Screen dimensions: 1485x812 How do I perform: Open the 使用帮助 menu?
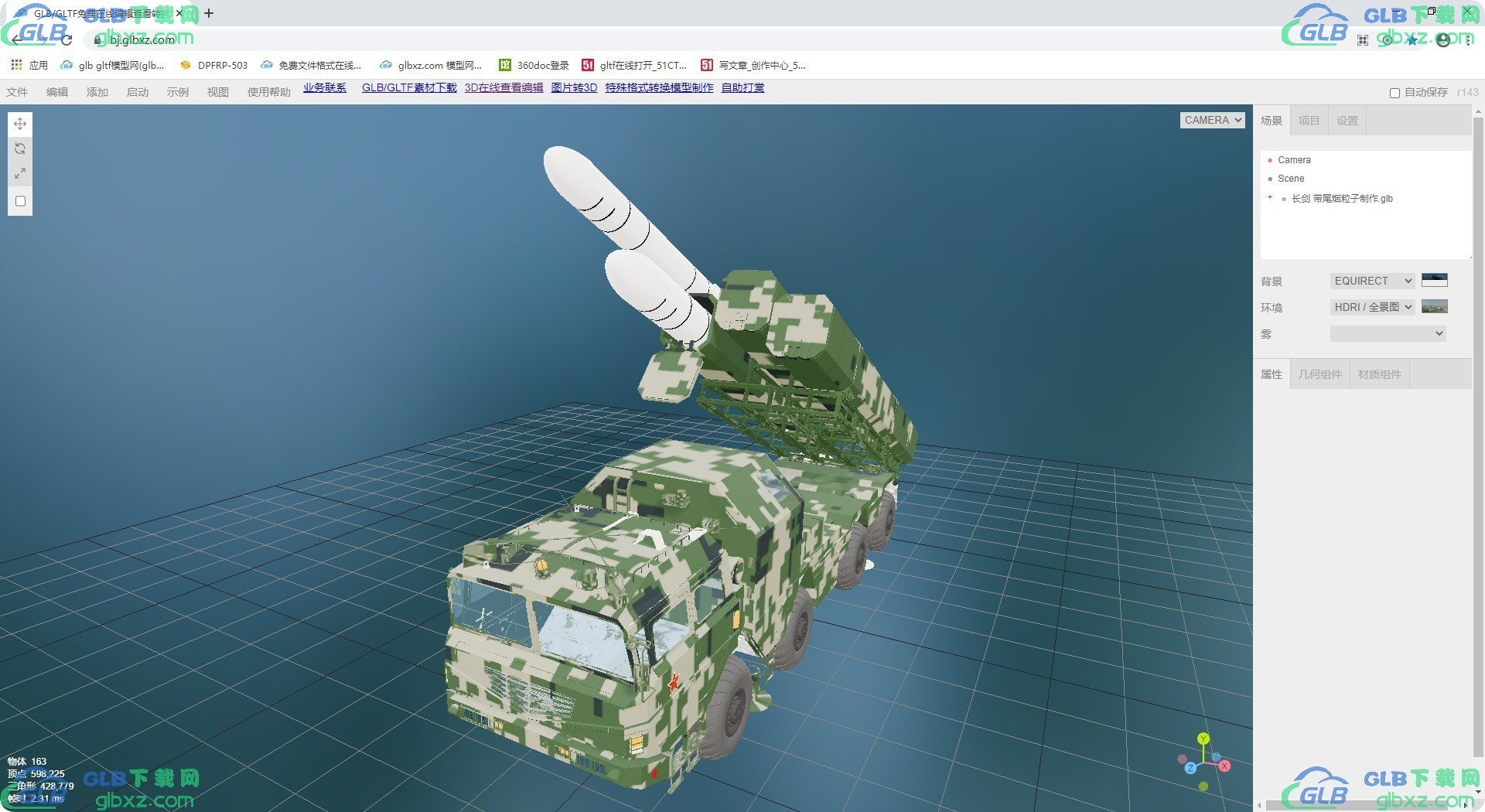point(269,92)
